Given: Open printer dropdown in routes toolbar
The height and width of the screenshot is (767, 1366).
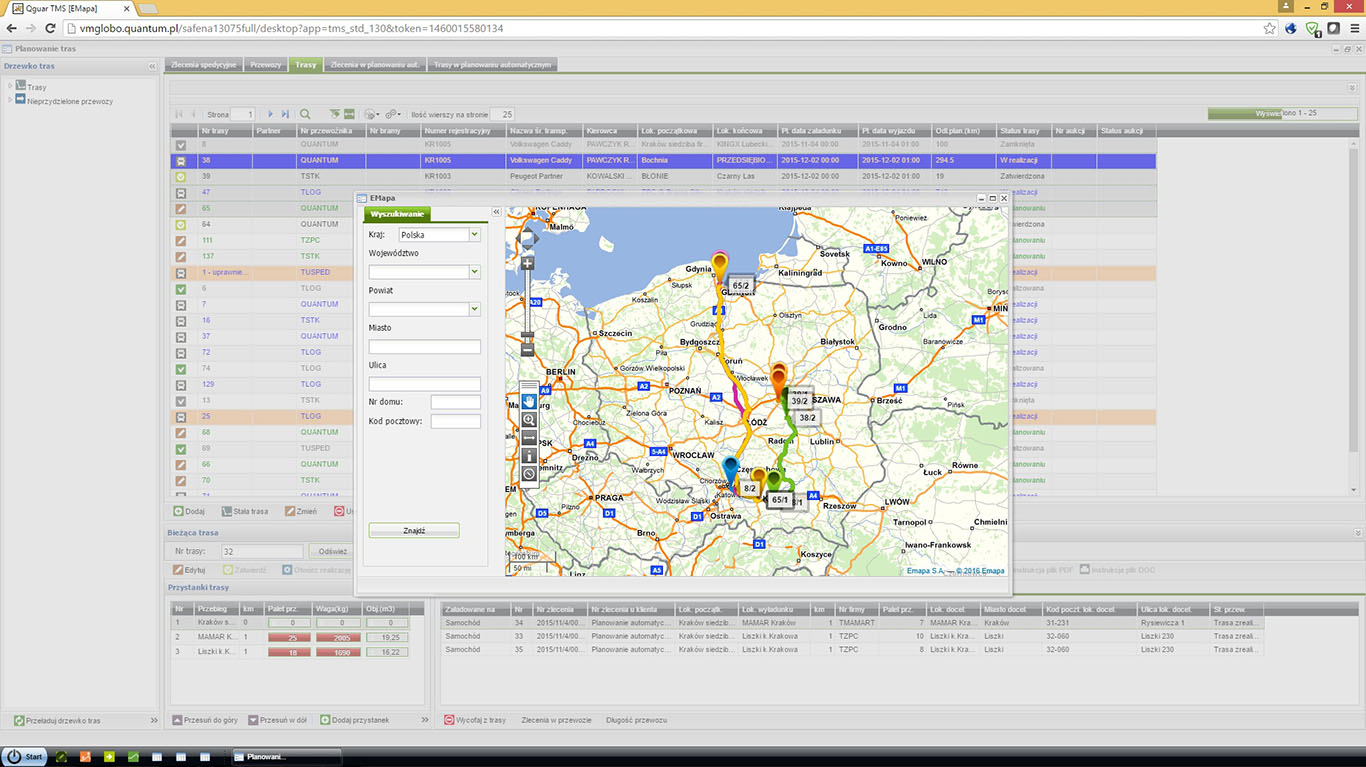Looking at the screenshot, I should tap(371, 115).
